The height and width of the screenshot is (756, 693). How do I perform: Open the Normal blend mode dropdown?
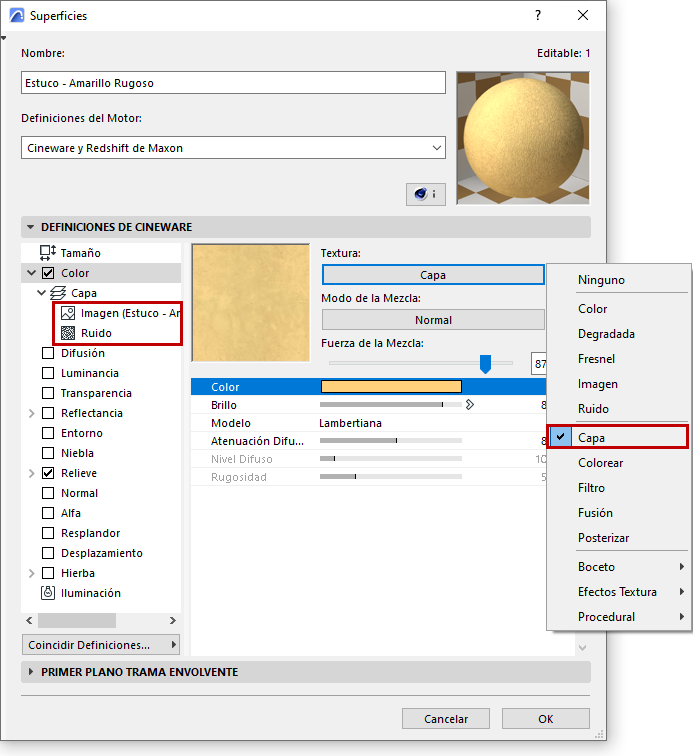[x=433, y=320]
